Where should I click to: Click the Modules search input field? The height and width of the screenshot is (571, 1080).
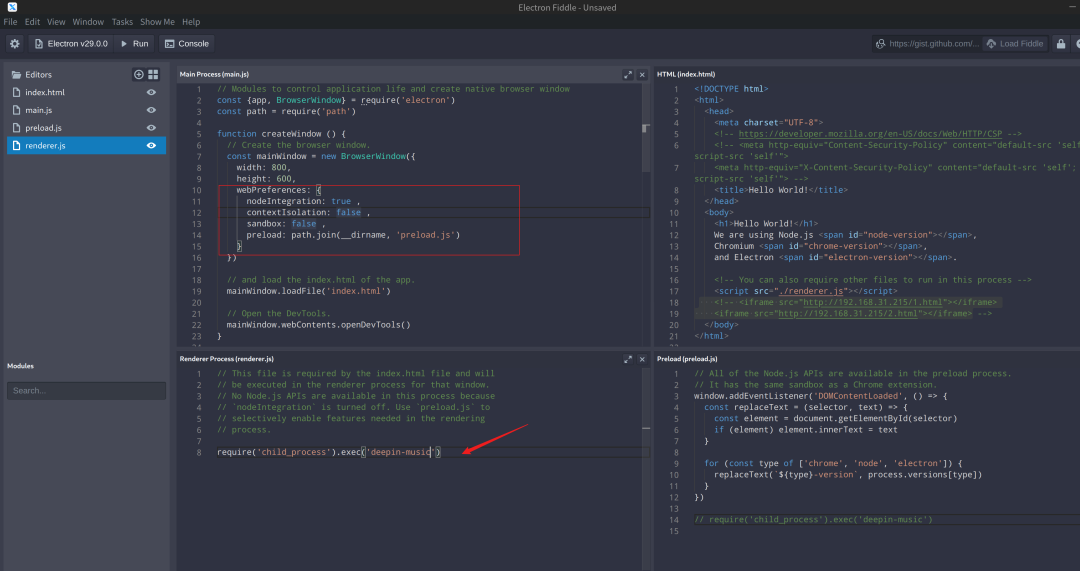click(85, 391)
